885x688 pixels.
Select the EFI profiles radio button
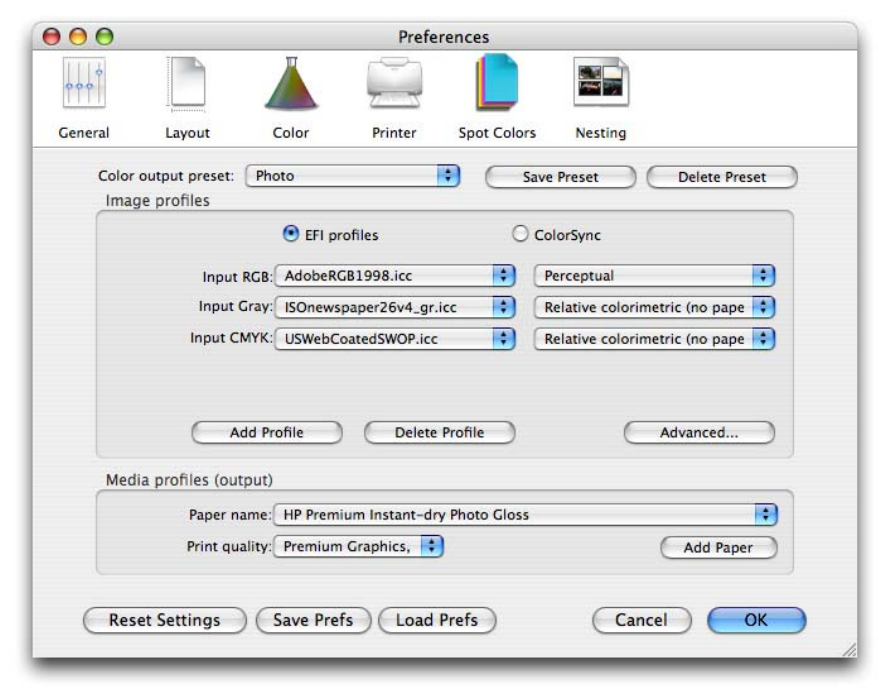click(291, 235)
